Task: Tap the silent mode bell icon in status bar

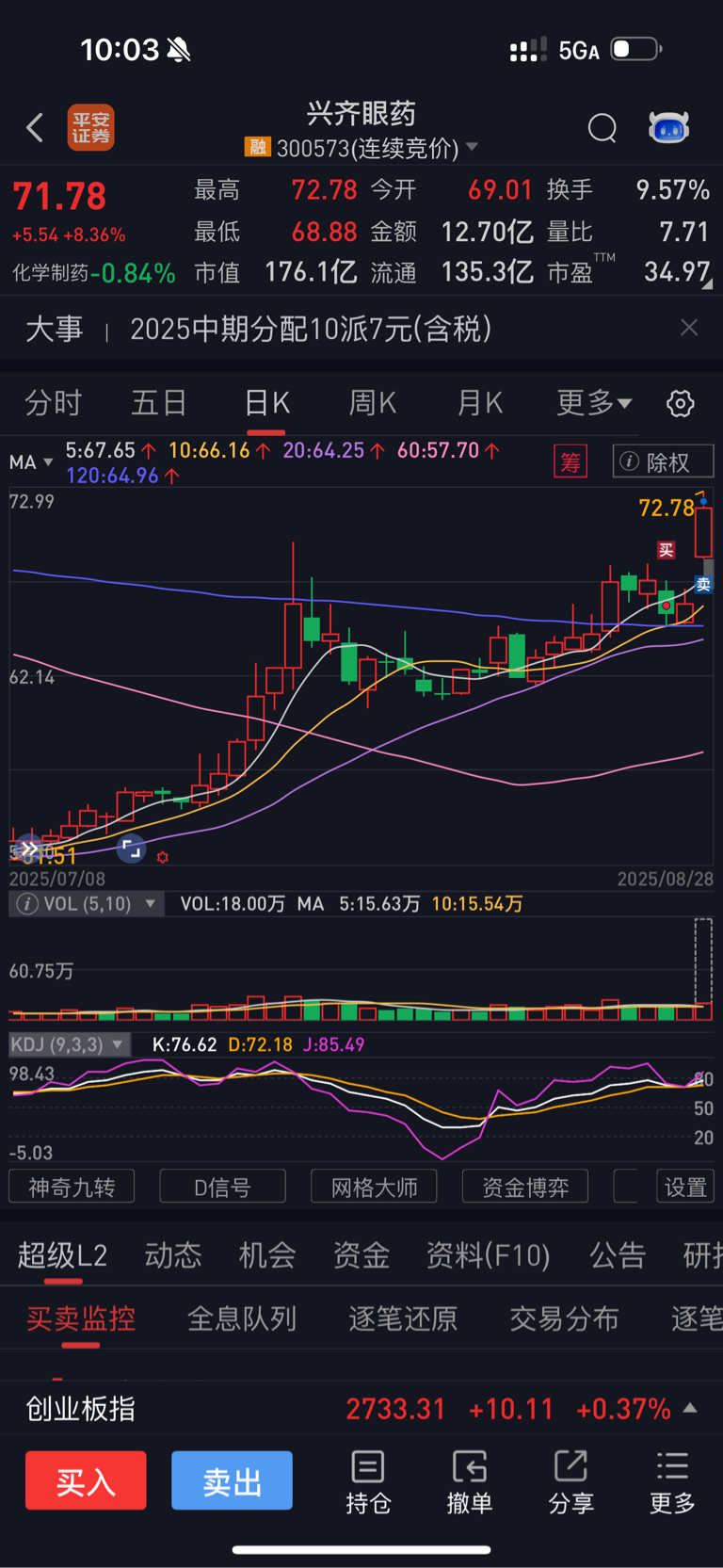Action: (179, 50)
